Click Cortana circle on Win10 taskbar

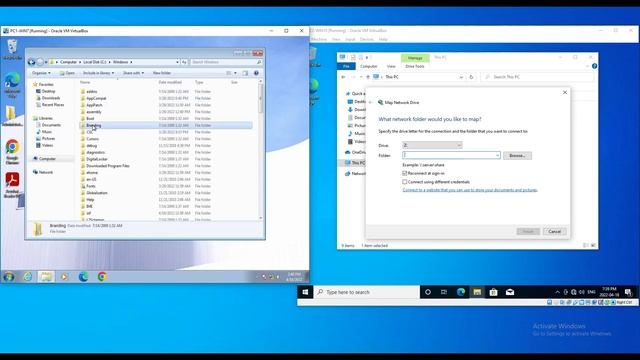pos(428,292)
